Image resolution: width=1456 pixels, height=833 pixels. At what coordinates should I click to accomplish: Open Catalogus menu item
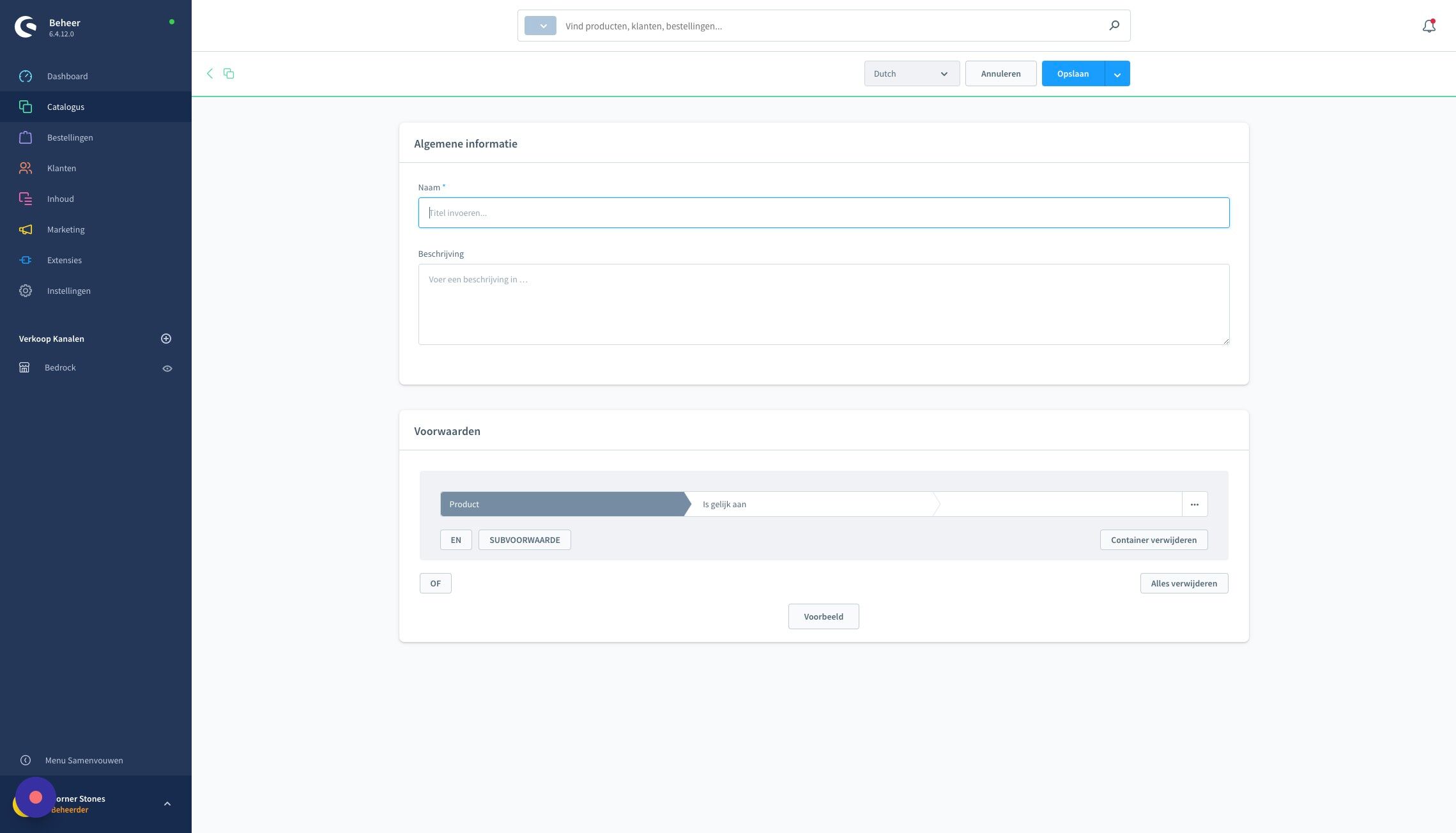pos(96,107)
